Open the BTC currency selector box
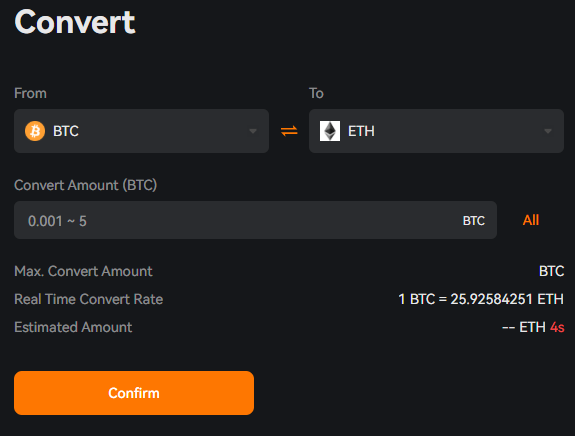This screenshot has width=575, height=436. coord(141,131)
